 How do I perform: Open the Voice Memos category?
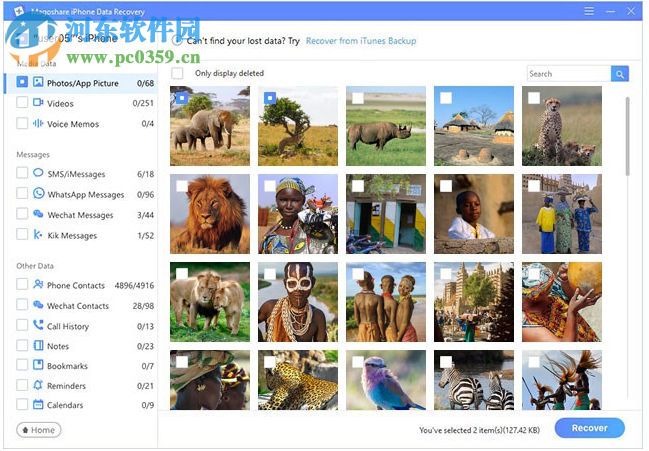(x=82, y=124)
